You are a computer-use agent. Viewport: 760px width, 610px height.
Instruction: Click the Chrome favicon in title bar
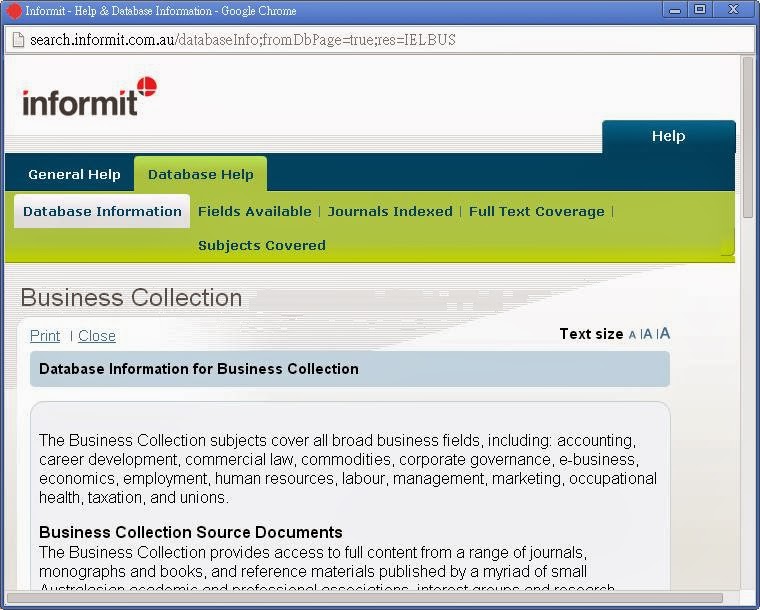[14, 11]
